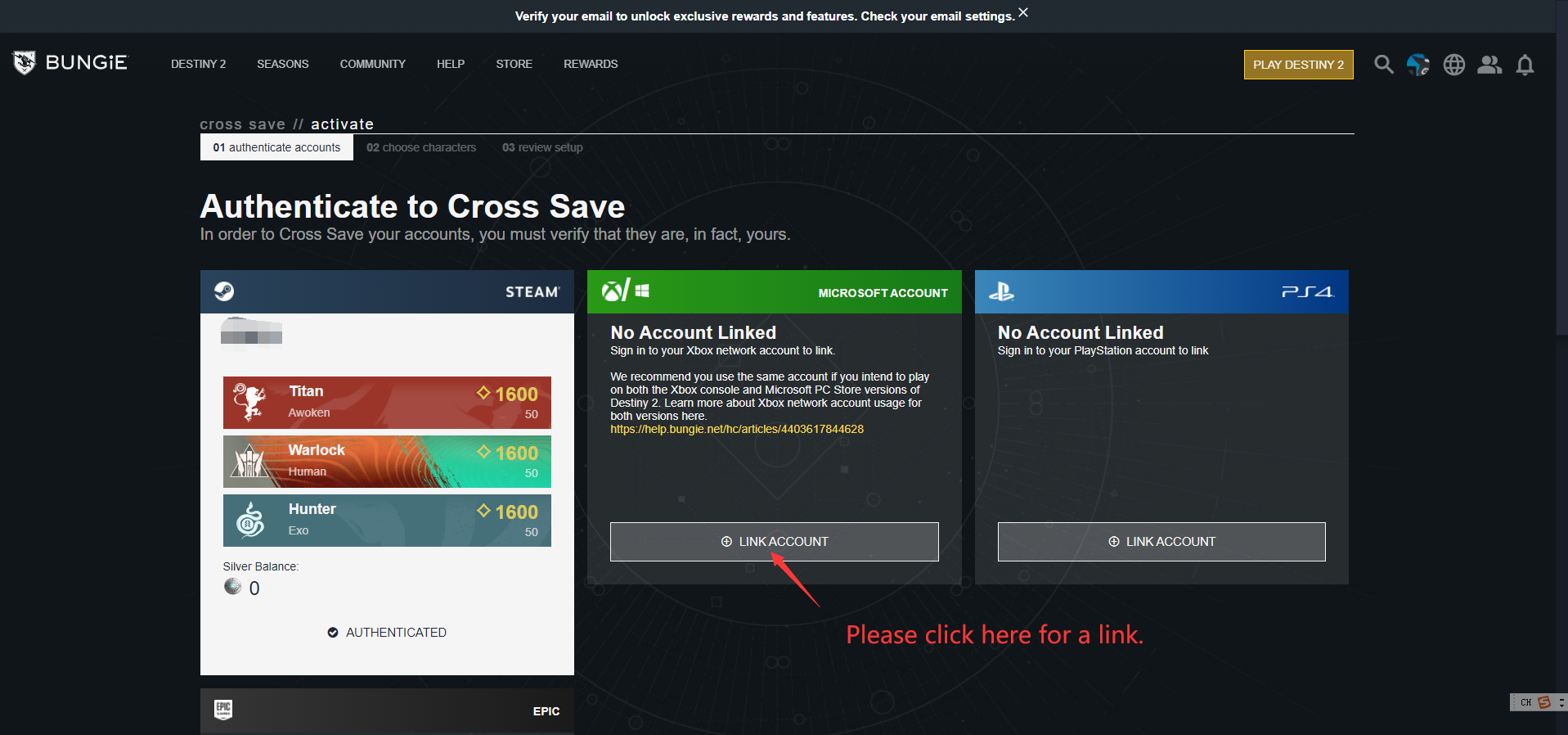Click the input method icon in system tray
The width and height of the screenshot is (1568, 735).
click(1544, 702)
